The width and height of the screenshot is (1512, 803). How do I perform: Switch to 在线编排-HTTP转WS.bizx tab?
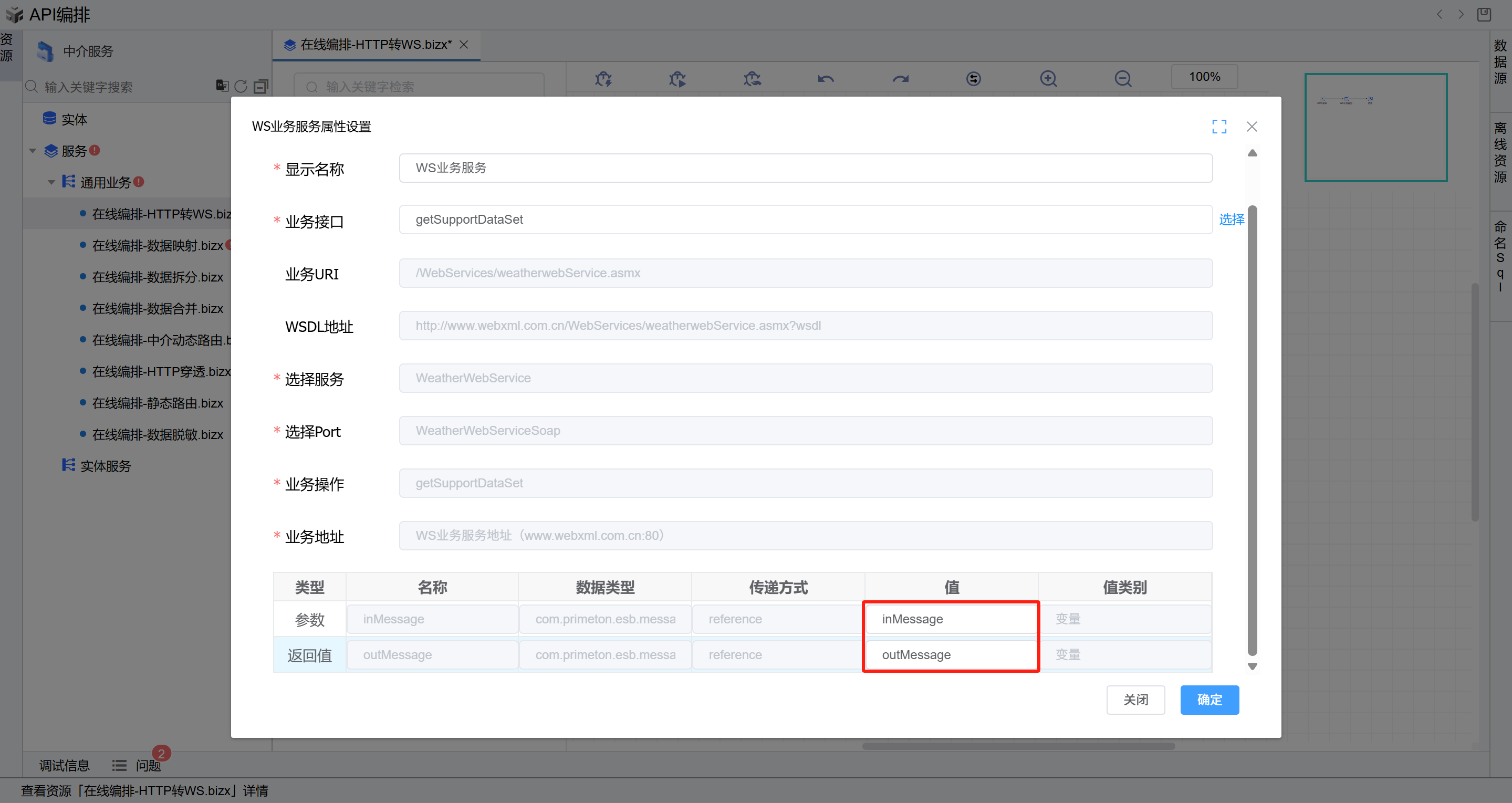376,45
